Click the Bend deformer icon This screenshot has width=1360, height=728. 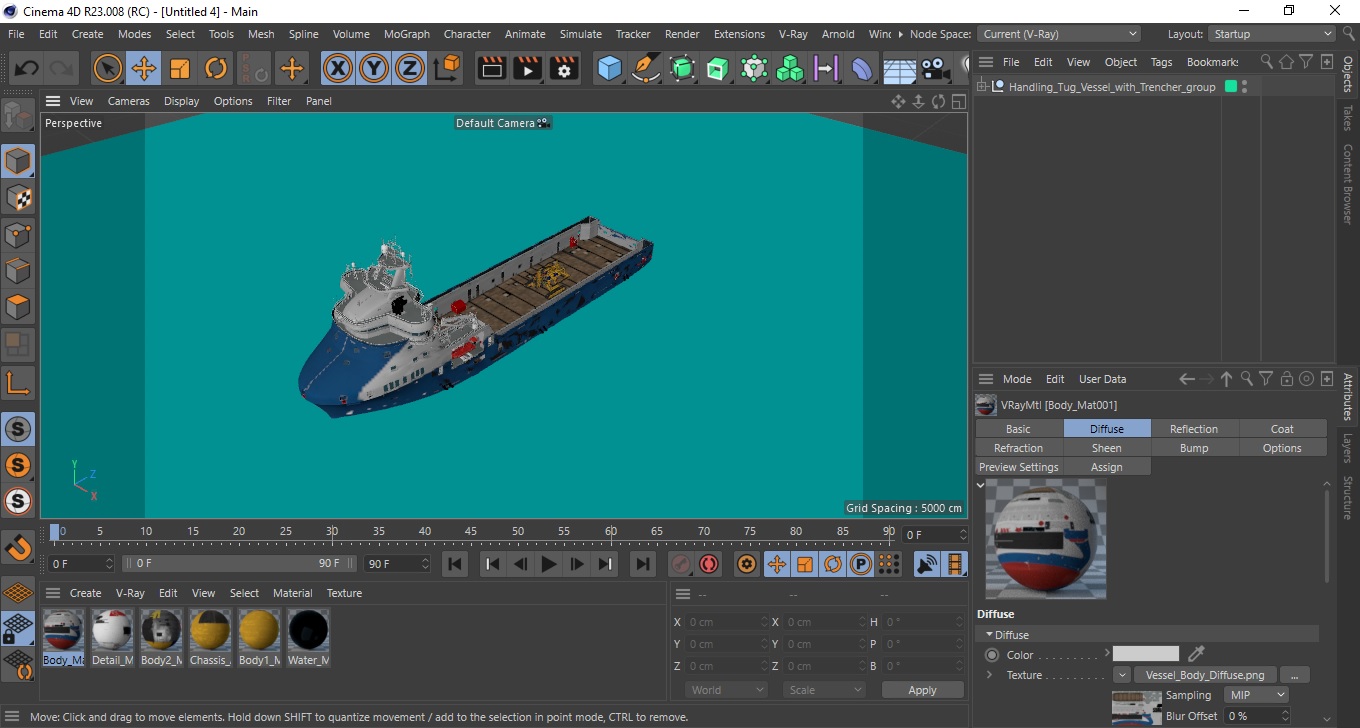click(x=862, y=69)
